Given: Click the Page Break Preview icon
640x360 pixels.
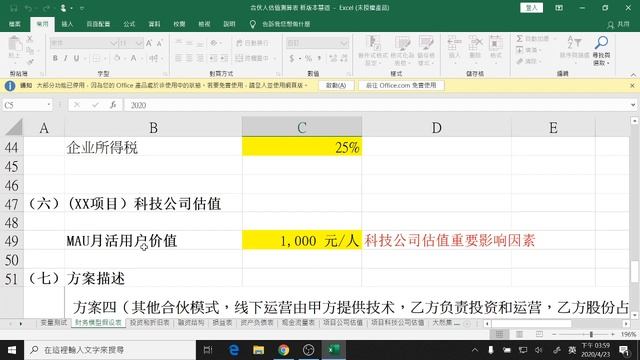Looking at the screenshot, I should click(x=539, y=334).
